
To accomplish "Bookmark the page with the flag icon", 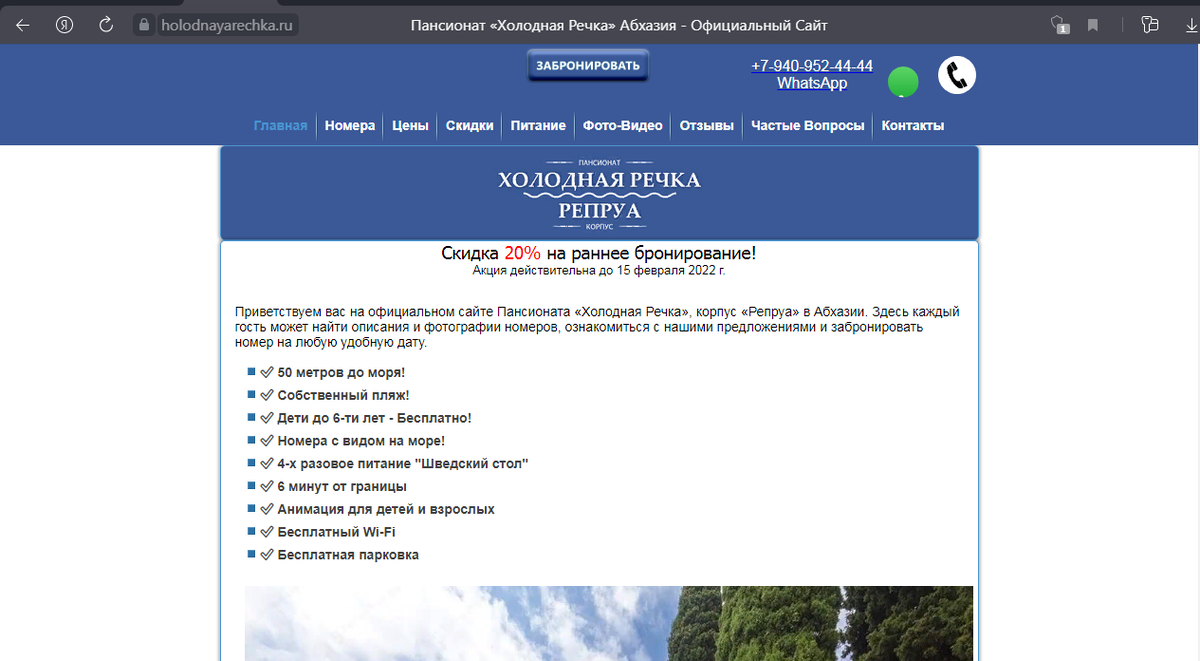I will click(1092, 24).
